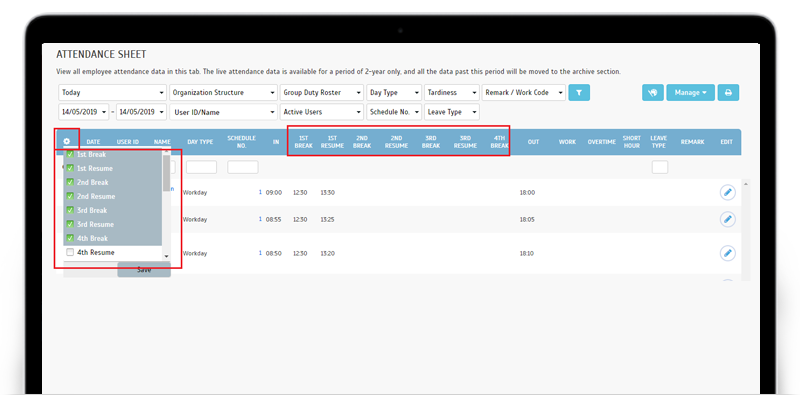Open the Leave Type filter dropdown
Screen dimensions: 800x395
[452, 112]
